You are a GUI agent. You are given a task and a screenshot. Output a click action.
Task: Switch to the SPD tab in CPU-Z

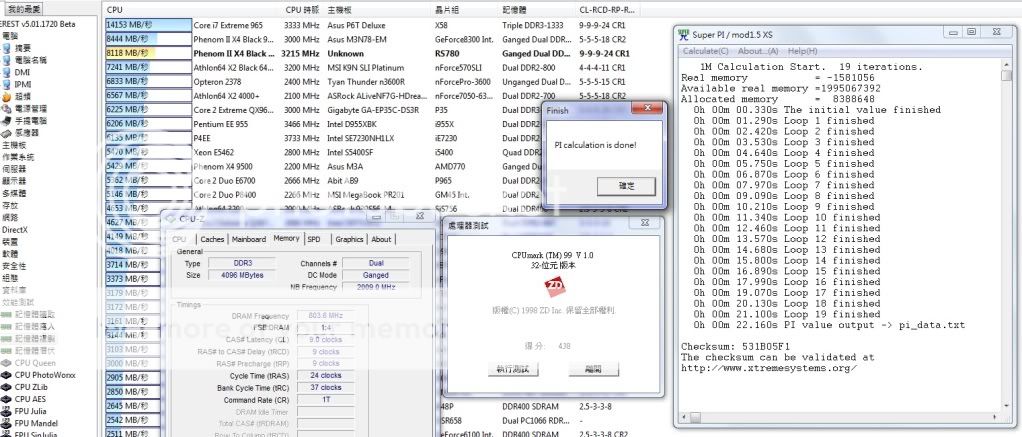(x=314, y=239)
